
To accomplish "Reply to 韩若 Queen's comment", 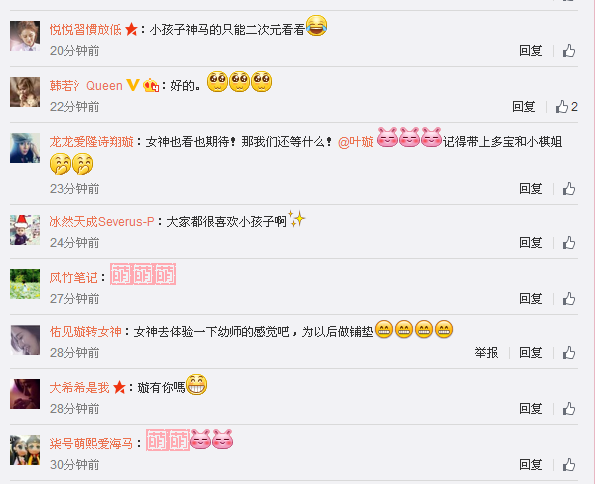I will 524,107.
